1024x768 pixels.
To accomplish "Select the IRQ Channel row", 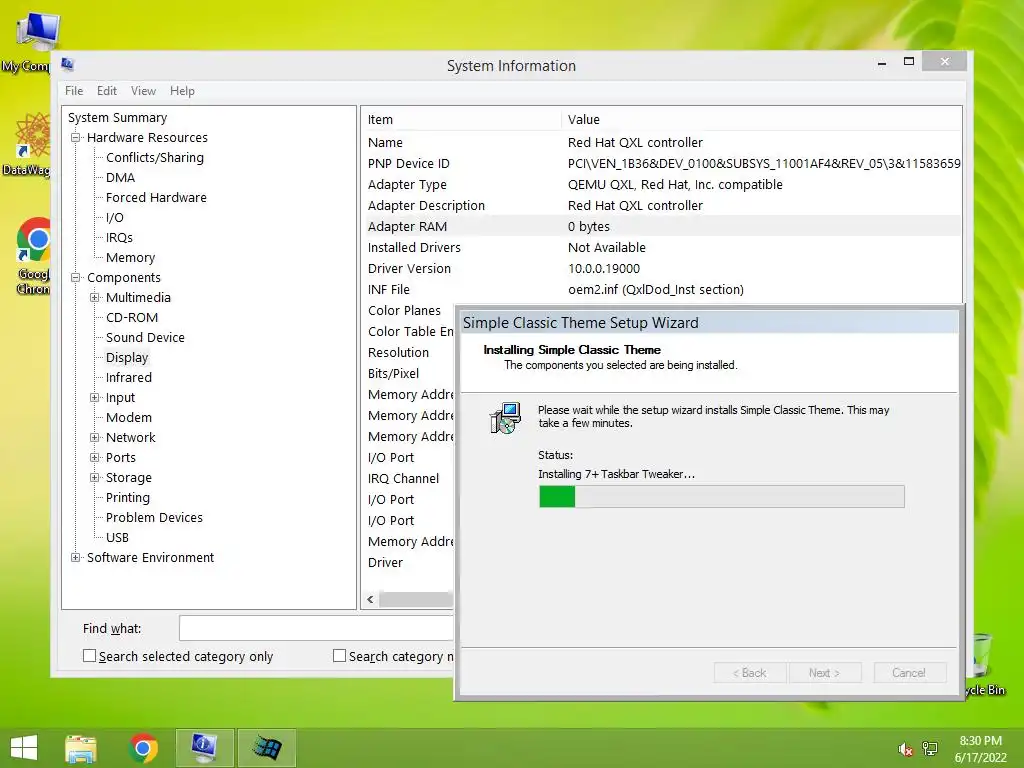I will [408, 479].
